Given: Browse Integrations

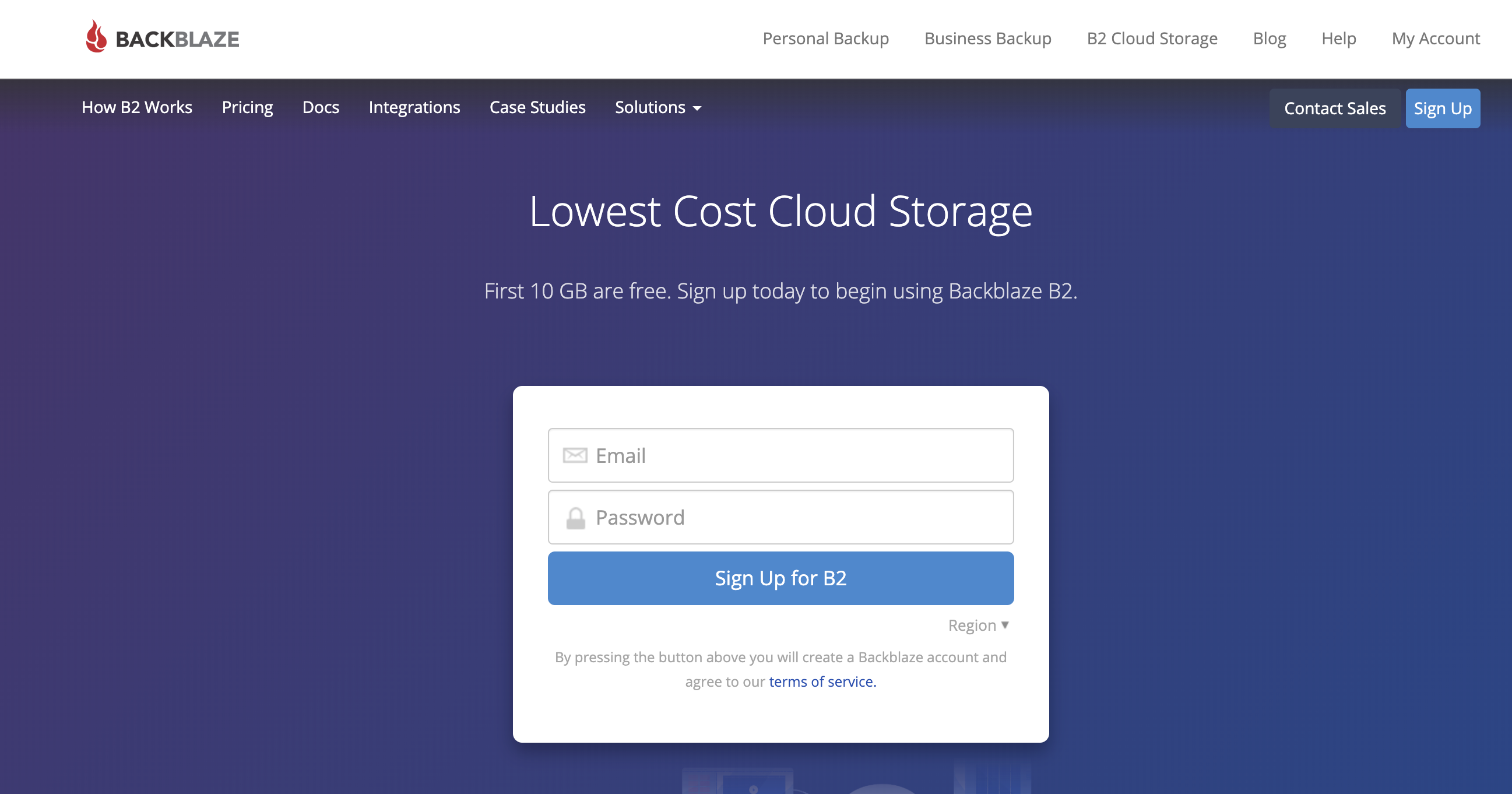Looking at the screenshot, I should (414, 107).
